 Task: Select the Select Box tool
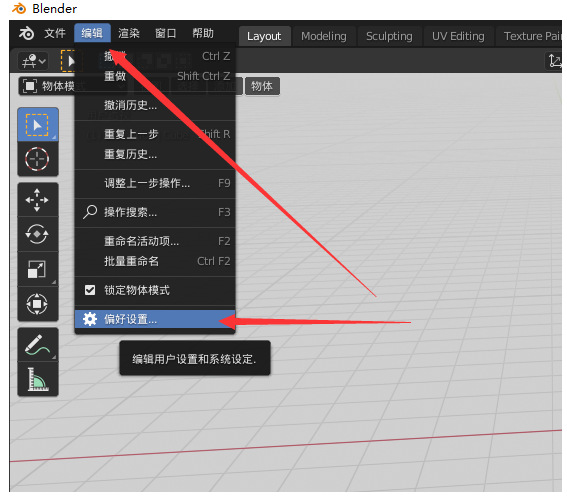click(38, 125)
